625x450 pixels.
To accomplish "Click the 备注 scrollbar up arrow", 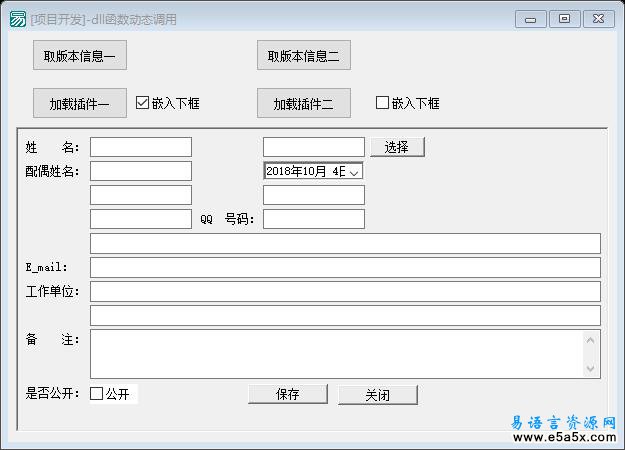I will point(590,340).
